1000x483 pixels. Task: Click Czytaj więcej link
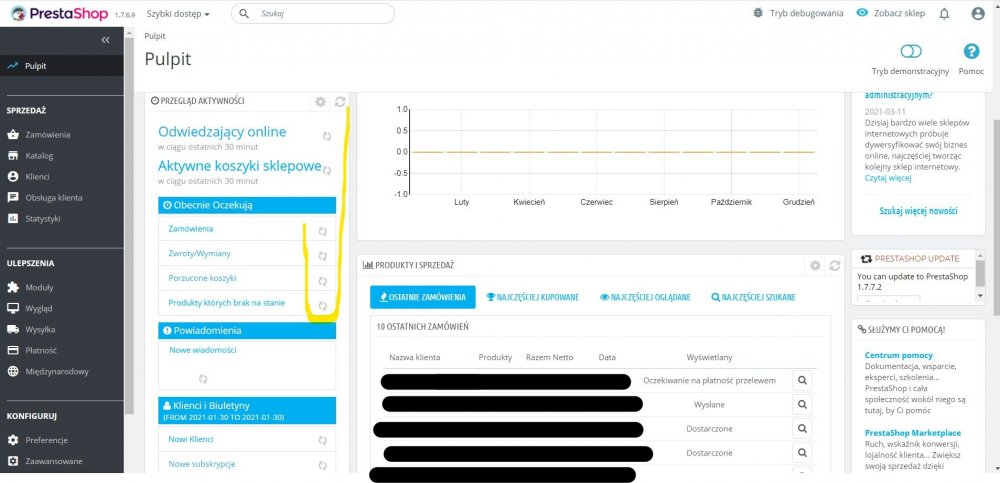click(x=888, y=178)
